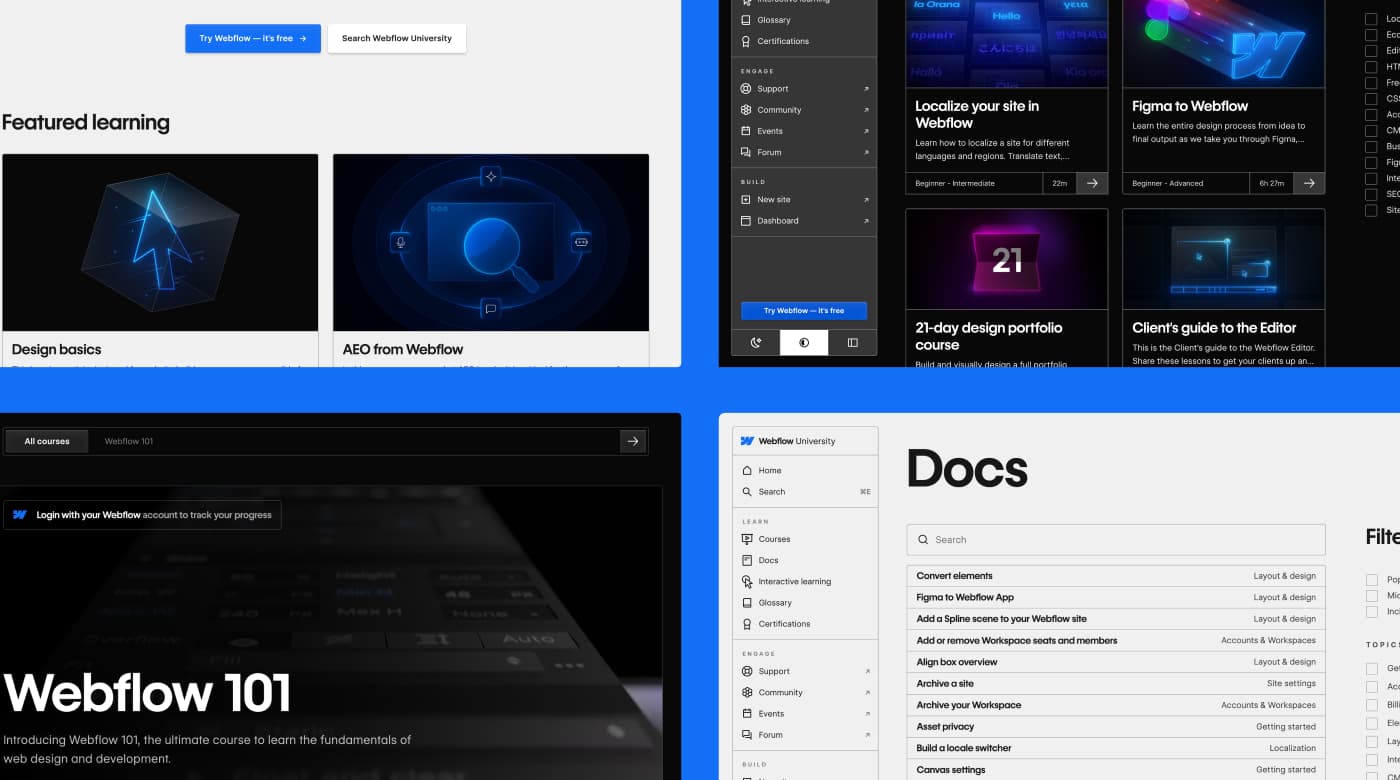Enable dark mode with the moon icon
This screenshot has width=1400, height=780.
[x=754, y=342]
